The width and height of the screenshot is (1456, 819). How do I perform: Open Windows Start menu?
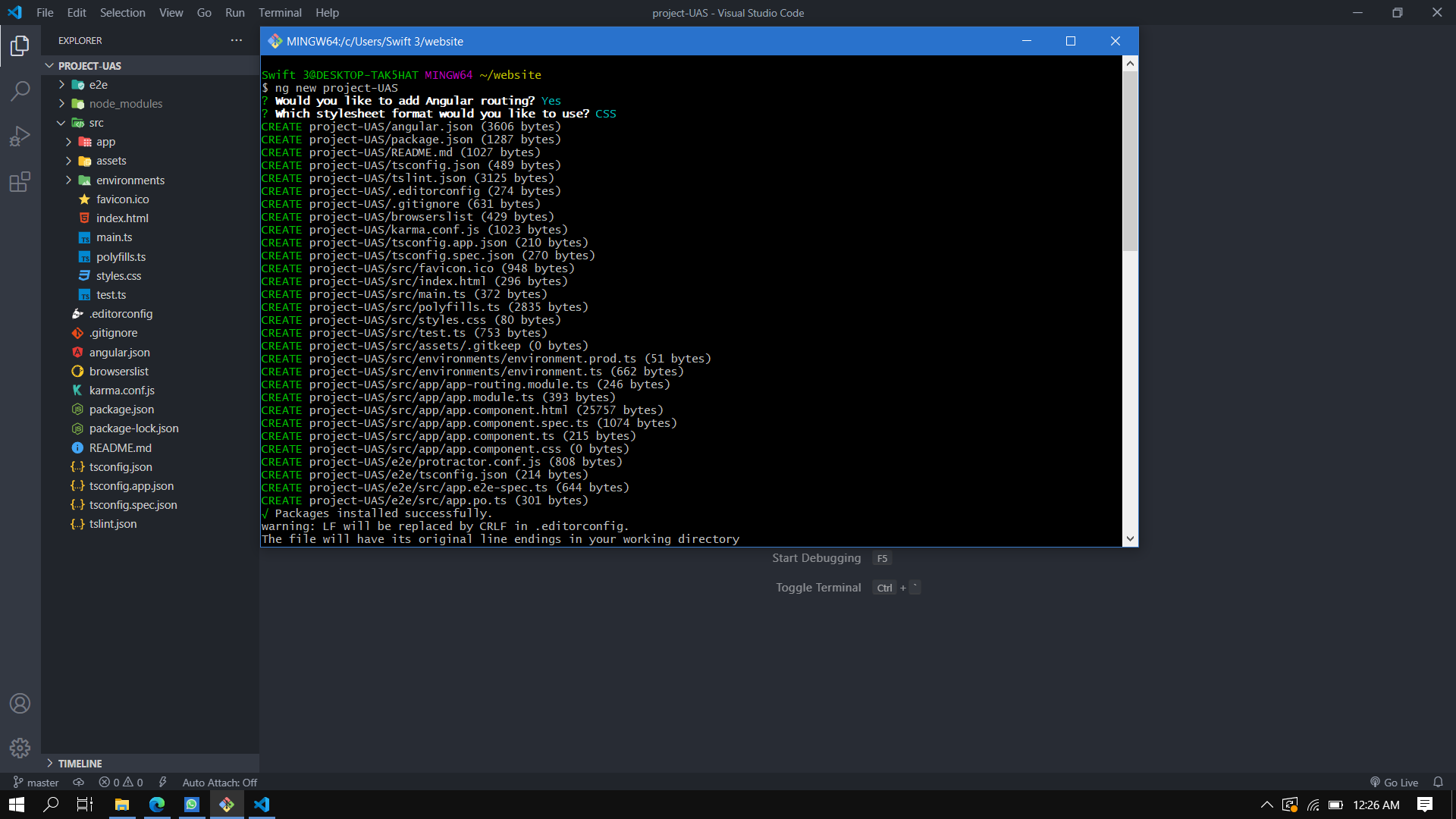(x=17, y=805)
